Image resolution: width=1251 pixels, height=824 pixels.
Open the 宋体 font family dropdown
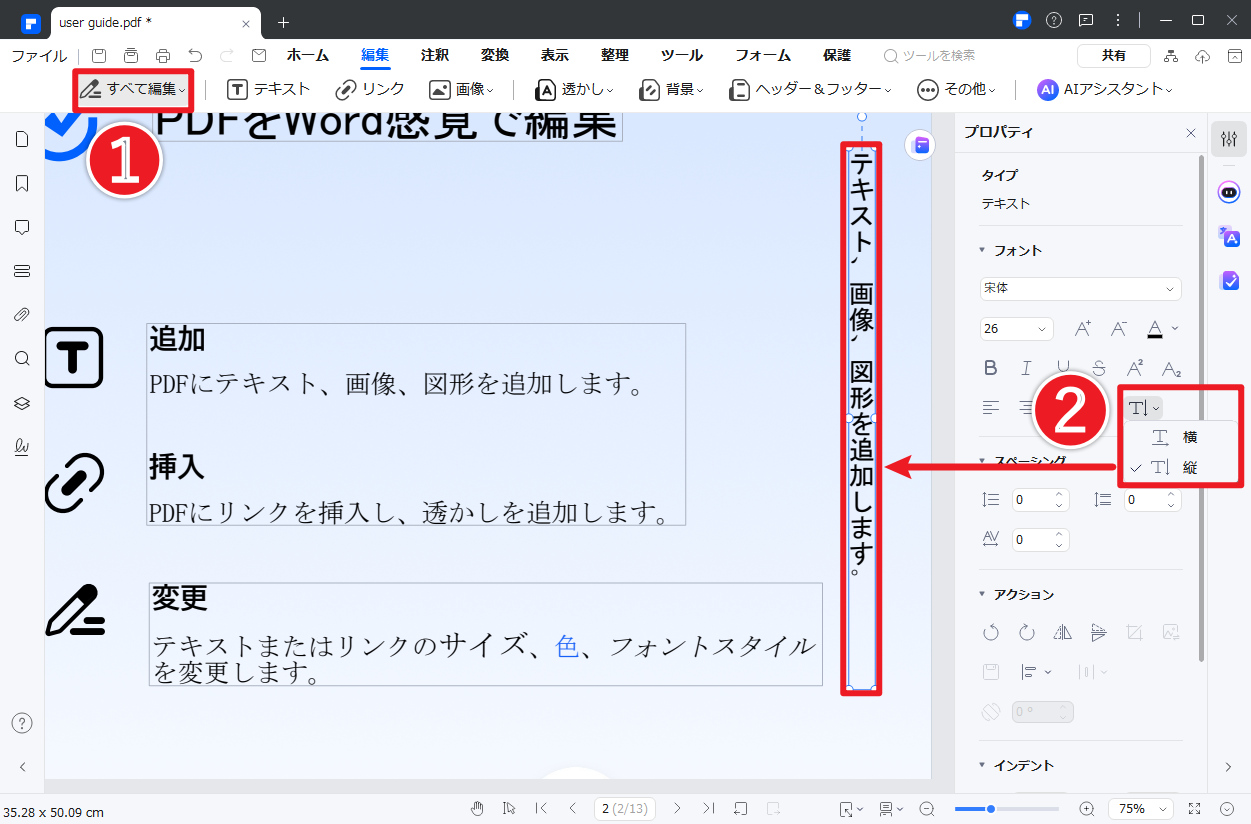(x=1080, y=288)
